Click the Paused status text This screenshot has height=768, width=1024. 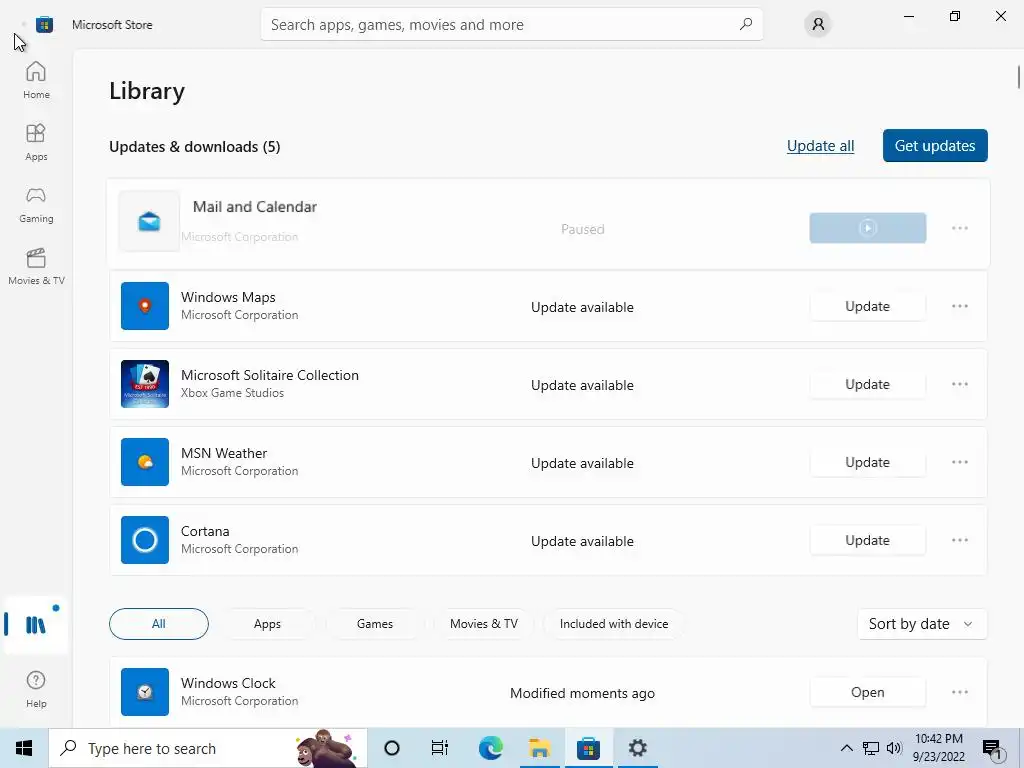583,229
